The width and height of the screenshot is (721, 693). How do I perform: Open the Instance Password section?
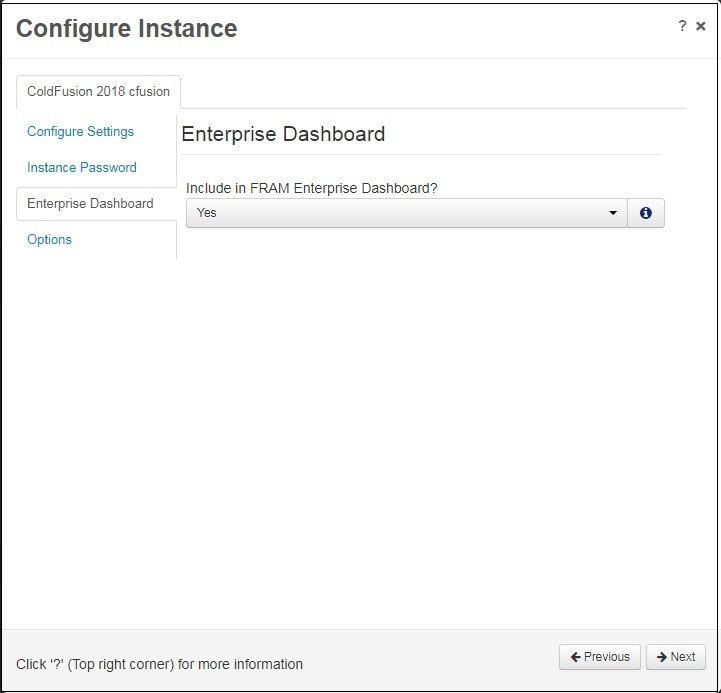point(82,167)
